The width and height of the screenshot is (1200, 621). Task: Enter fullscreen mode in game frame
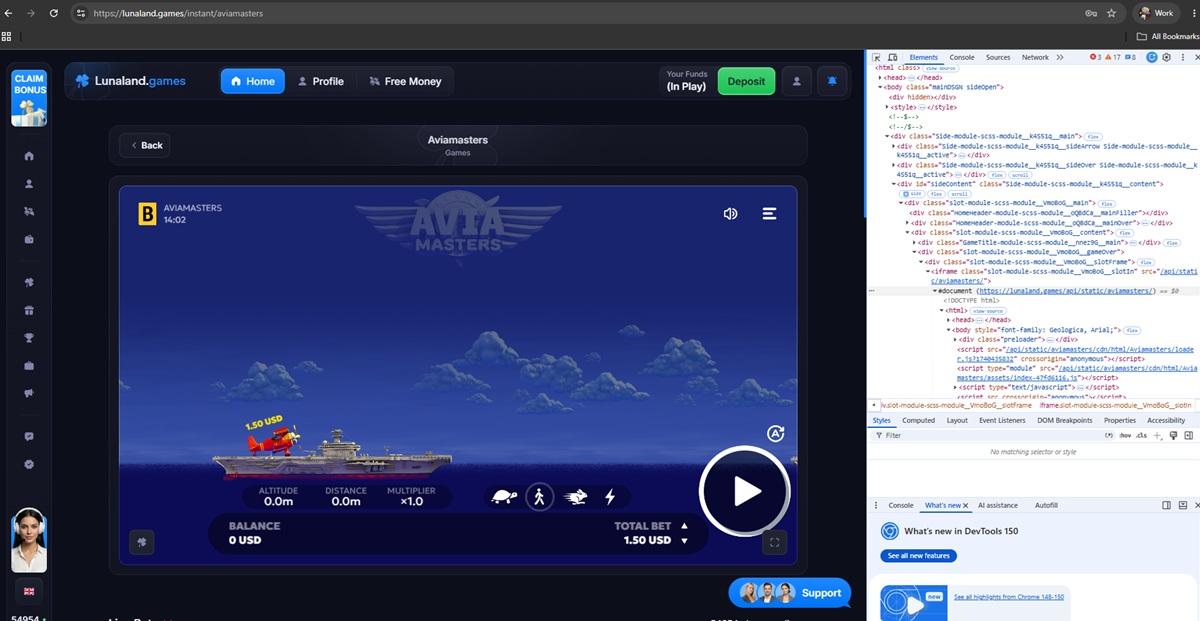point(774,542)
